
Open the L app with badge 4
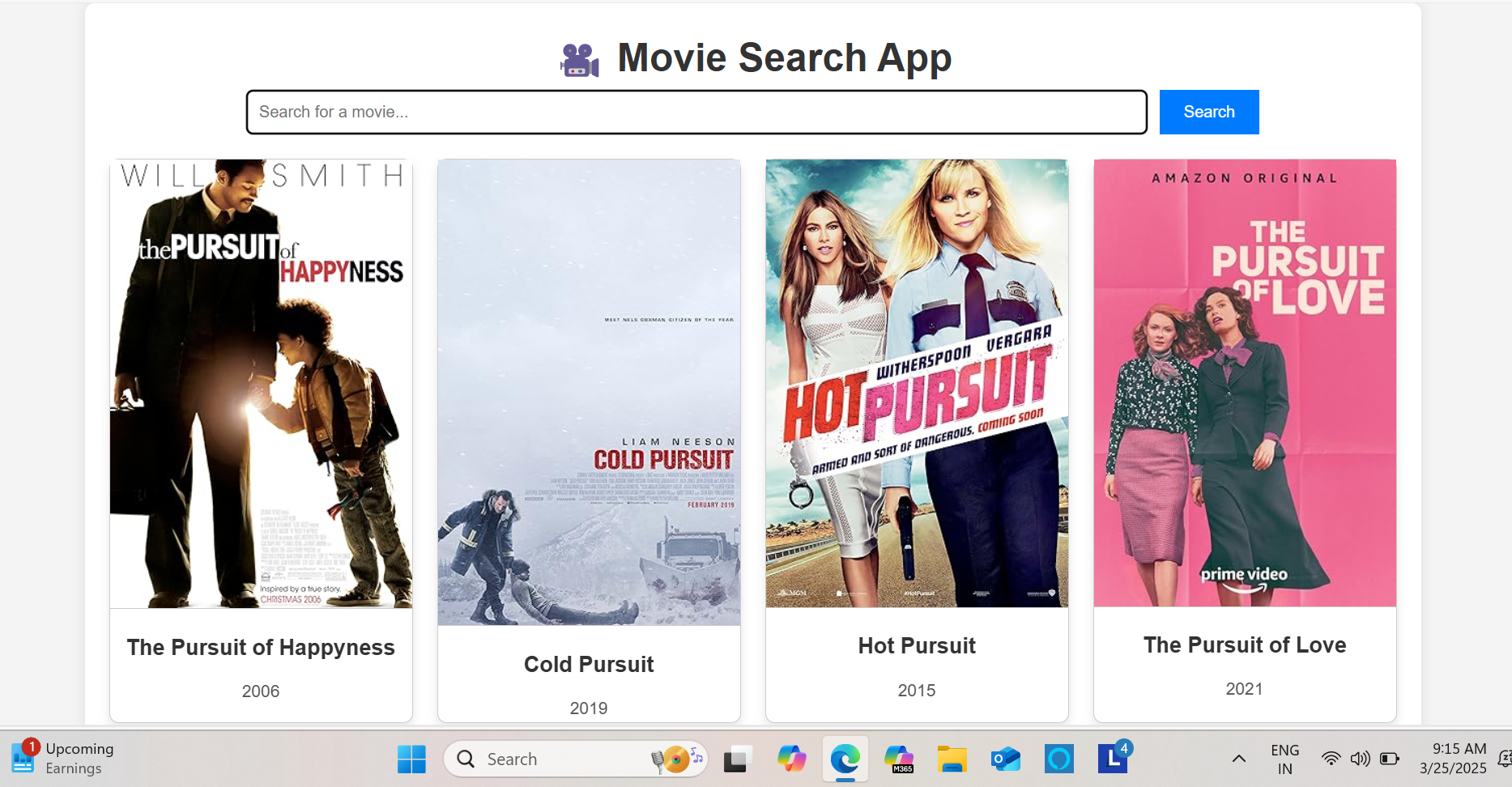point(1114,758)
